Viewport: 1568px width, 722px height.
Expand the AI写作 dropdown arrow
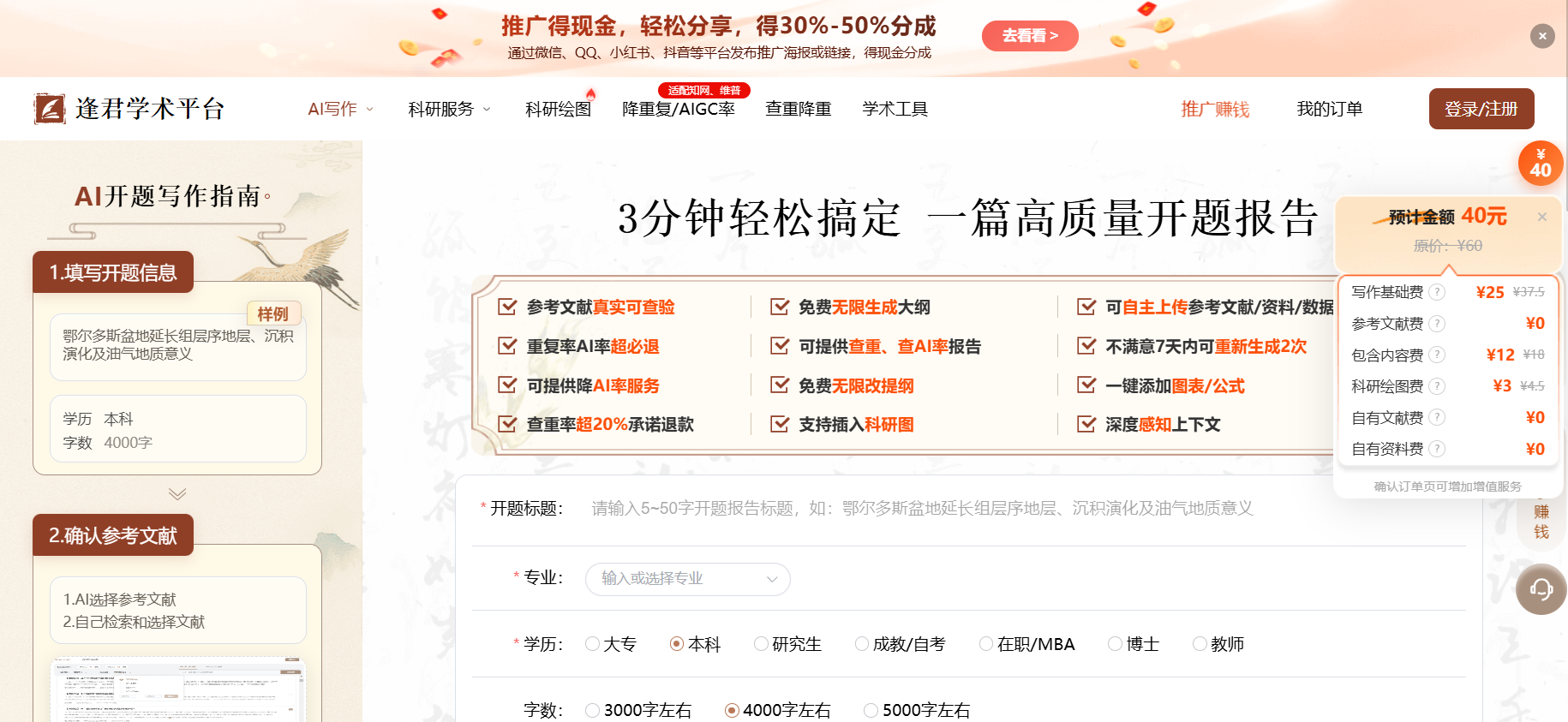[x=370, y=109]
